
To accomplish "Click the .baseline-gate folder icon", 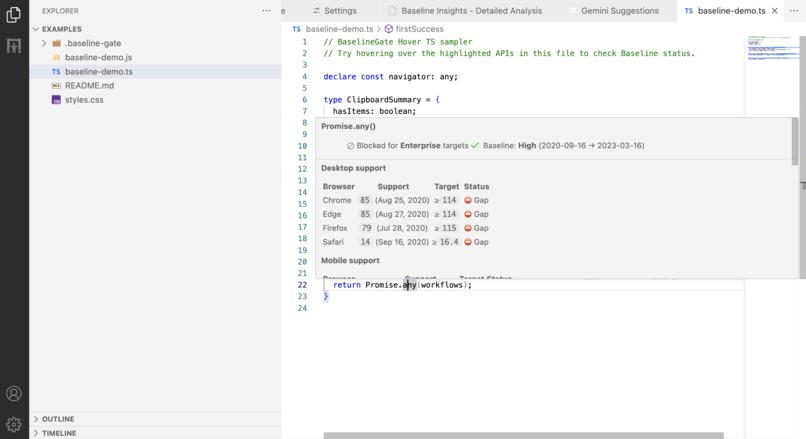I will (57, 43).
